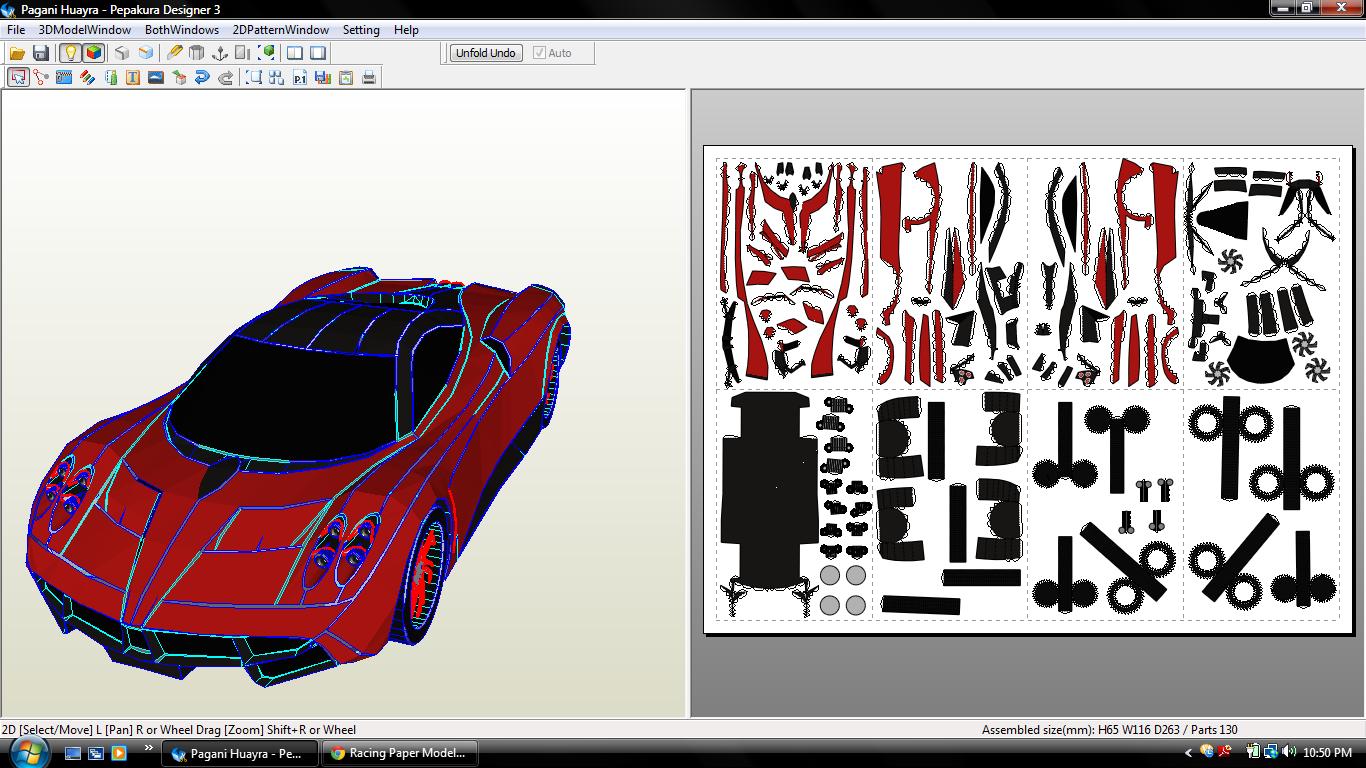Click the blue image insert icon
The image size is (1366, 768).
[156, 77]
